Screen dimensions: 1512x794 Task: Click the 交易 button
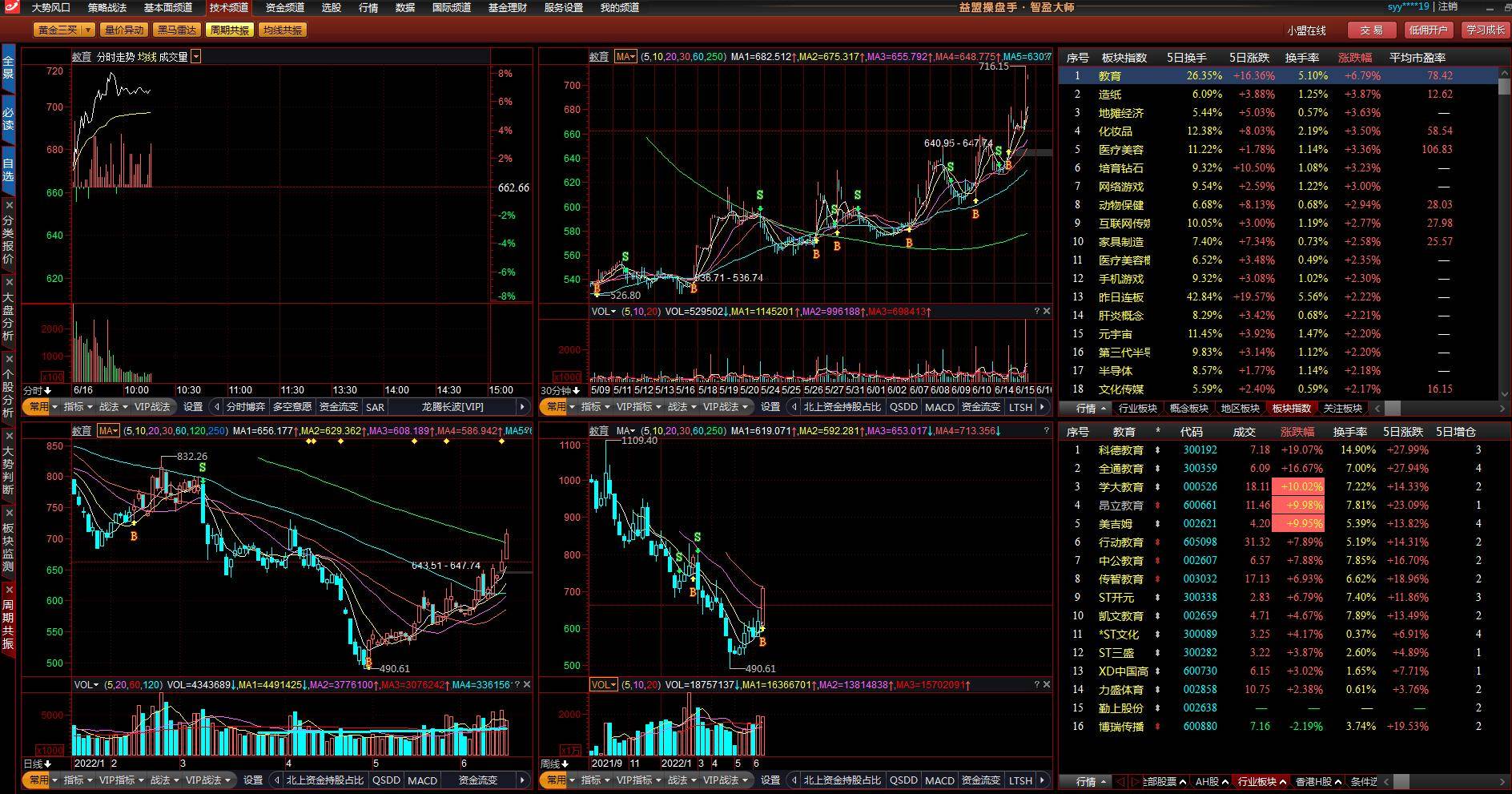pyautogui.click(x=1371, y=30)
